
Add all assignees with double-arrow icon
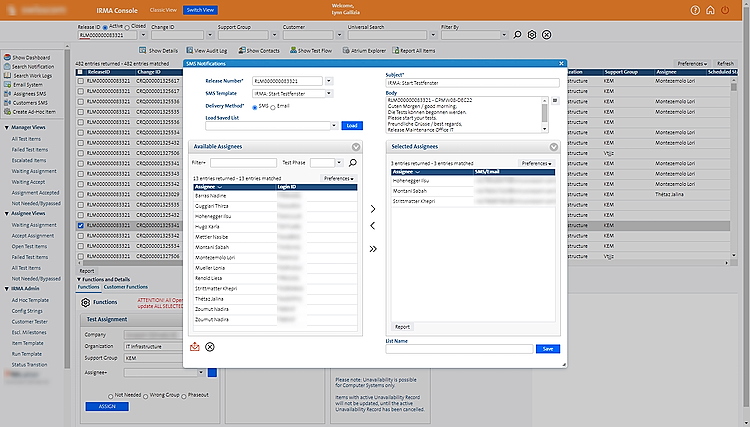(373, 248)
